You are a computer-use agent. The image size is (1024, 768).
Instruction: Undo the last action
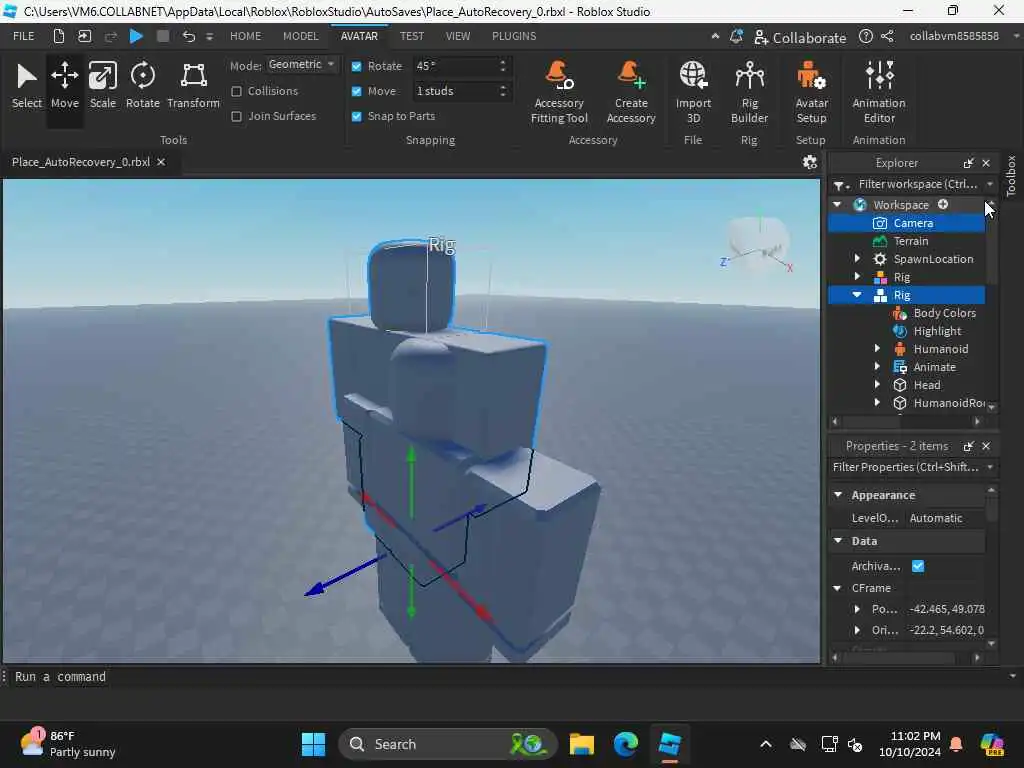tap(189, 36)
